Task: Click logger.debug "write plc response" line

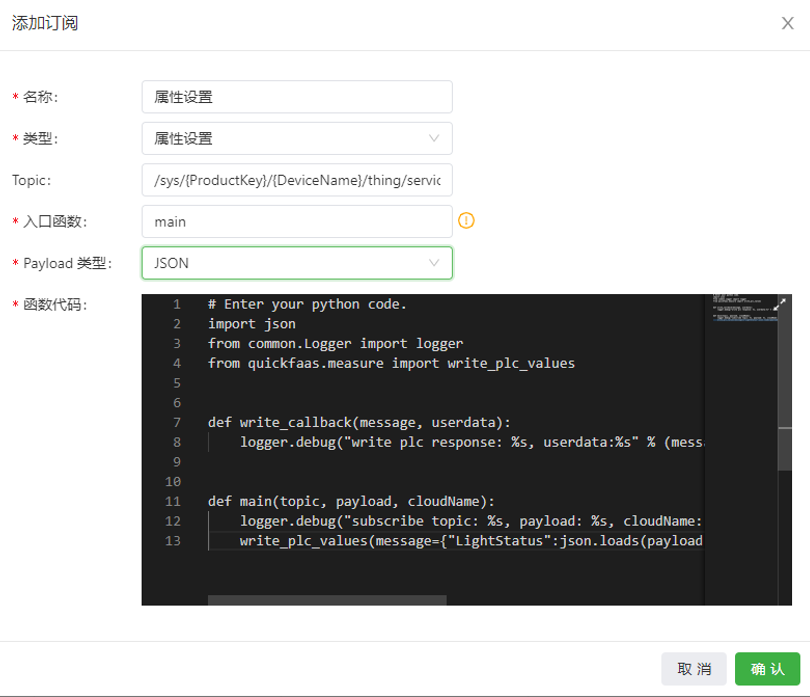Action: coord(471,442)
